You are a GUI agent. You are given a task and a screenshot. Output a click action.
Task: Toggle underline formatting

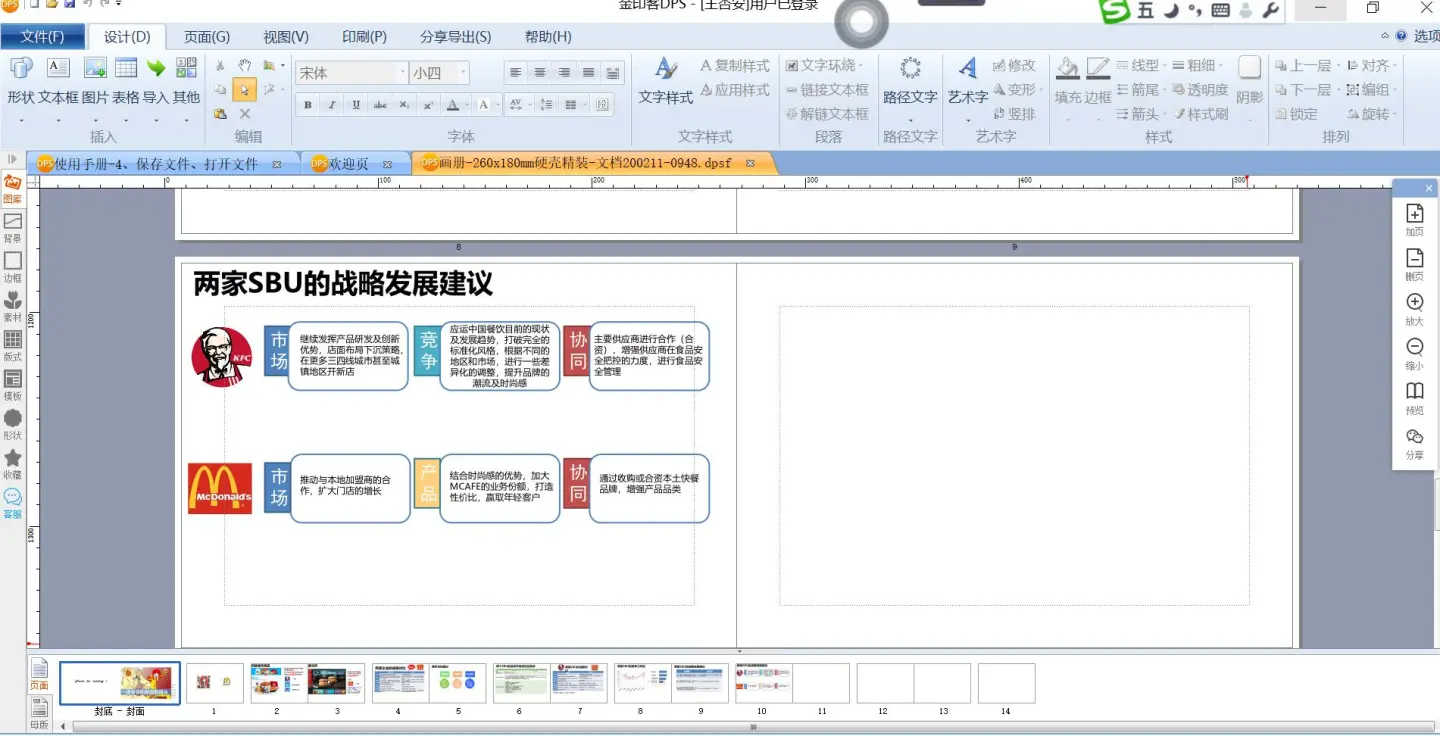pos(356,105)
